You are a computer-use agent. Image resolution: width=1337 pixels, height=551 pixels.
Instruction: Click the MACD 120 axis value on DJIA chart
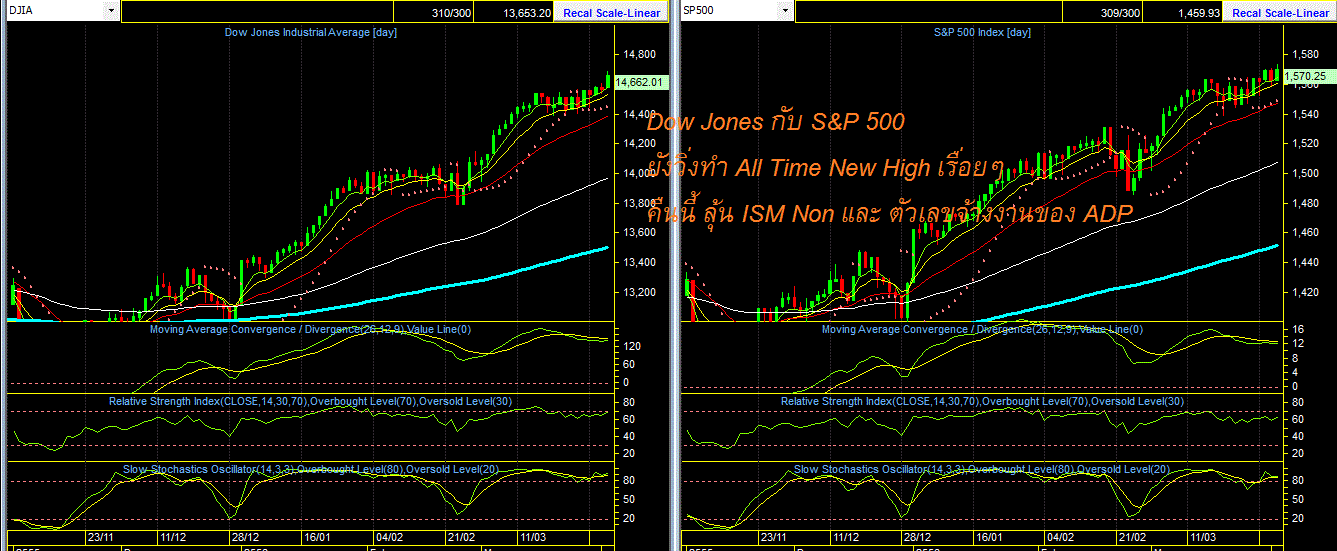(x=633, y=346)
